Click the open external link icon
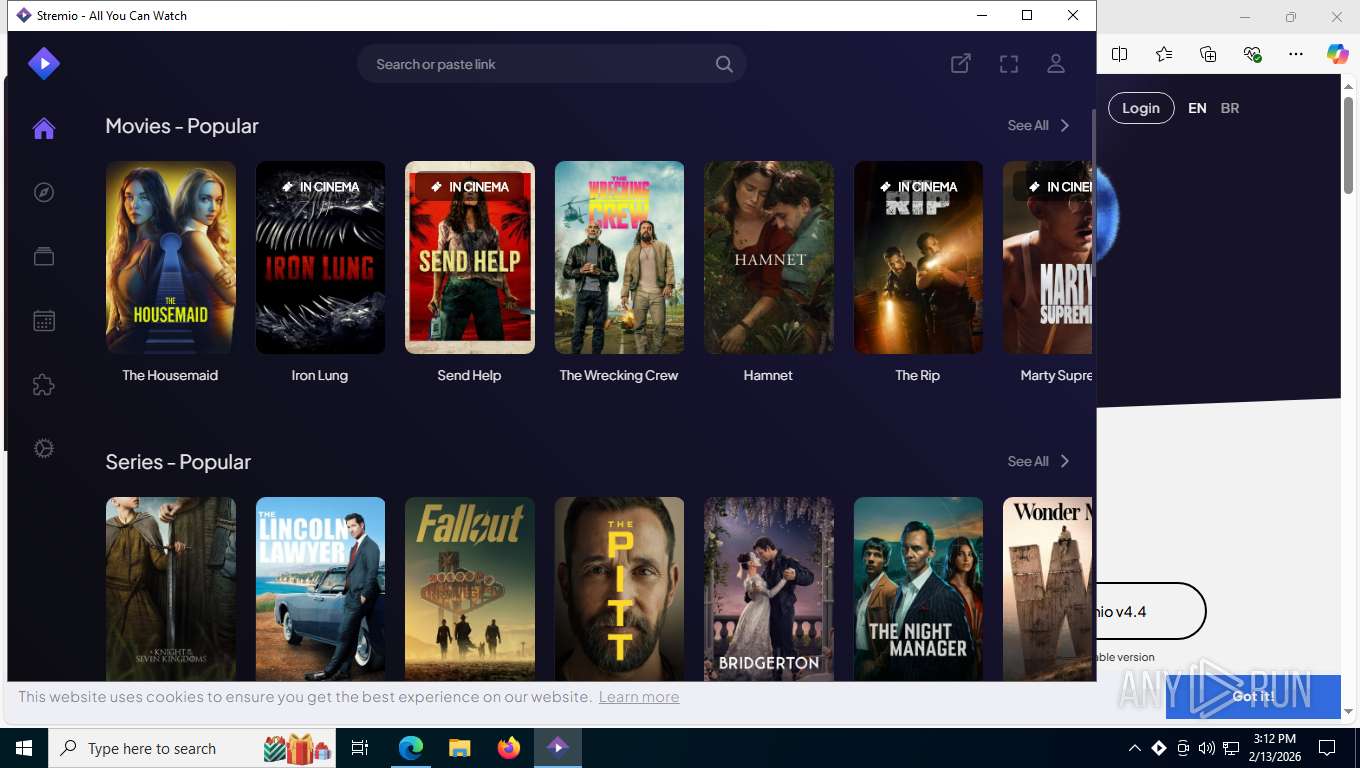 [961, 64]
